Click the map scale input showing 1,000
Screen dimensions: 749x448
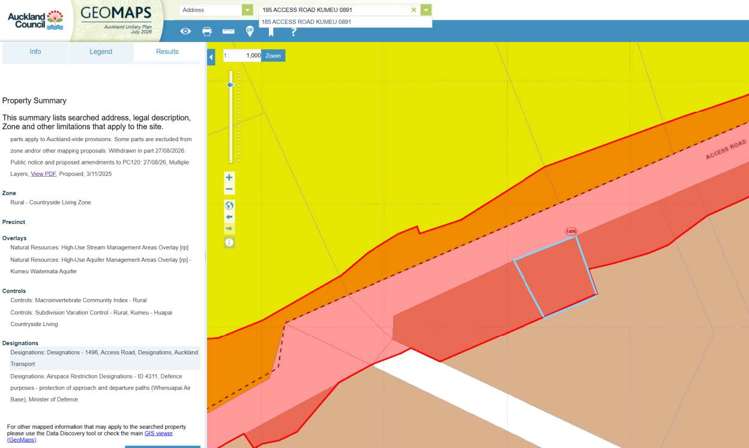click(x=242, y=55)
